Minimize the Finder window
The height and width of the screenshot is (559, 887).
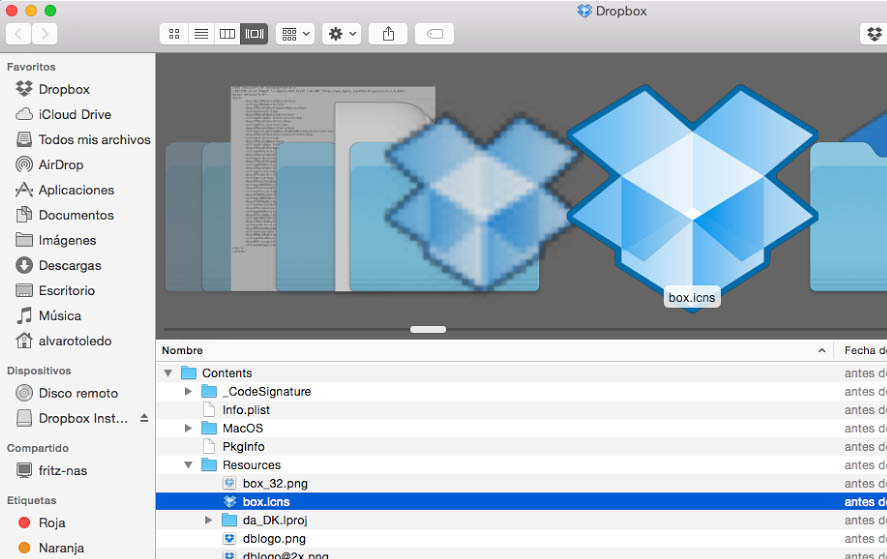(31, 10)
